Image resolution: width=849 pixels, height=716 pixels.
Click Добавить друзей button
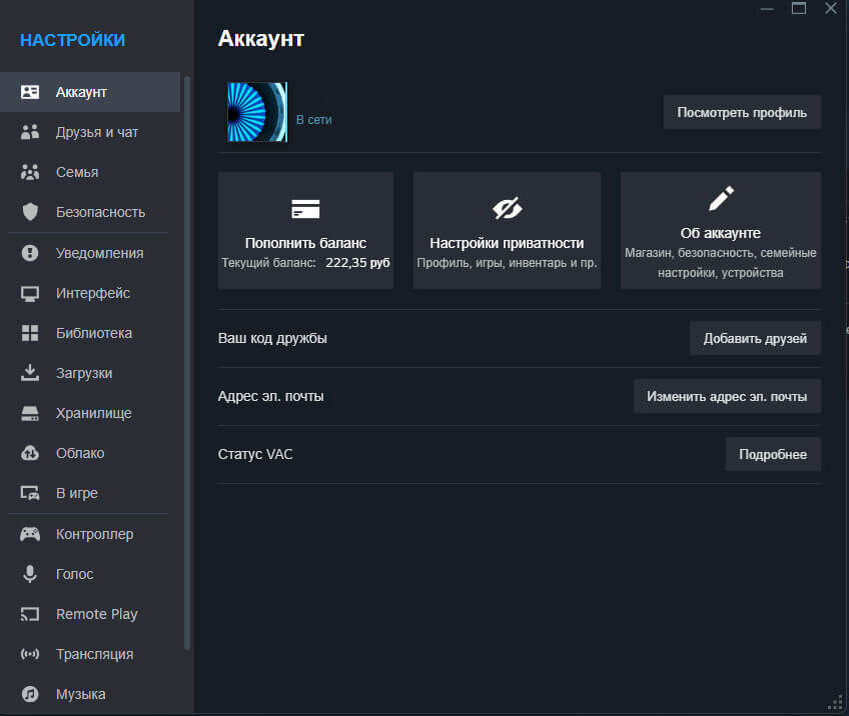coord(755,338)
